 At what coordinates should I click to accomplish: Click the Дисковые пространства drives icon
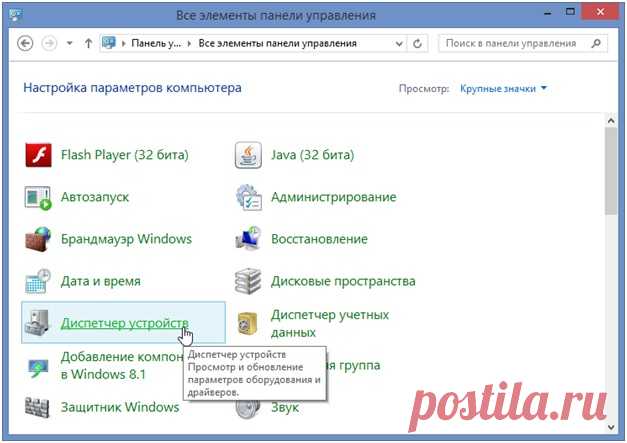248,281
